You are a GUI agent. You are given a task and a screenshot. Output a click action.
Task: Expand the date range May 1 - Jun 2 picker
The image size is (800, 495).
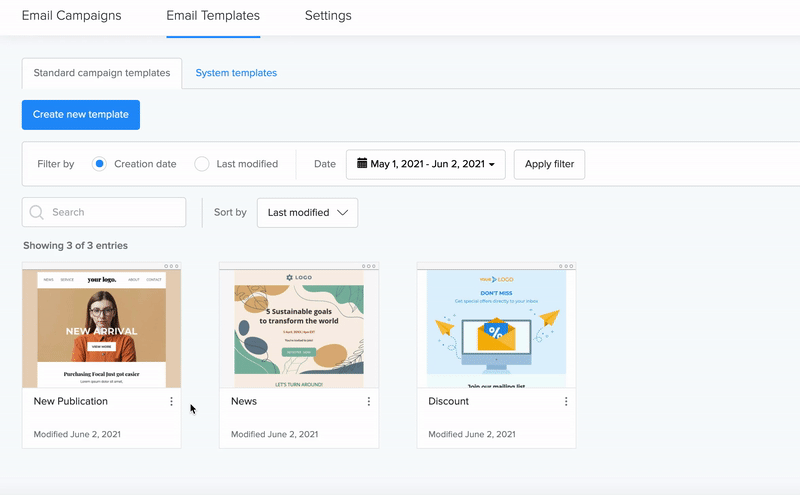coord(426,164)
